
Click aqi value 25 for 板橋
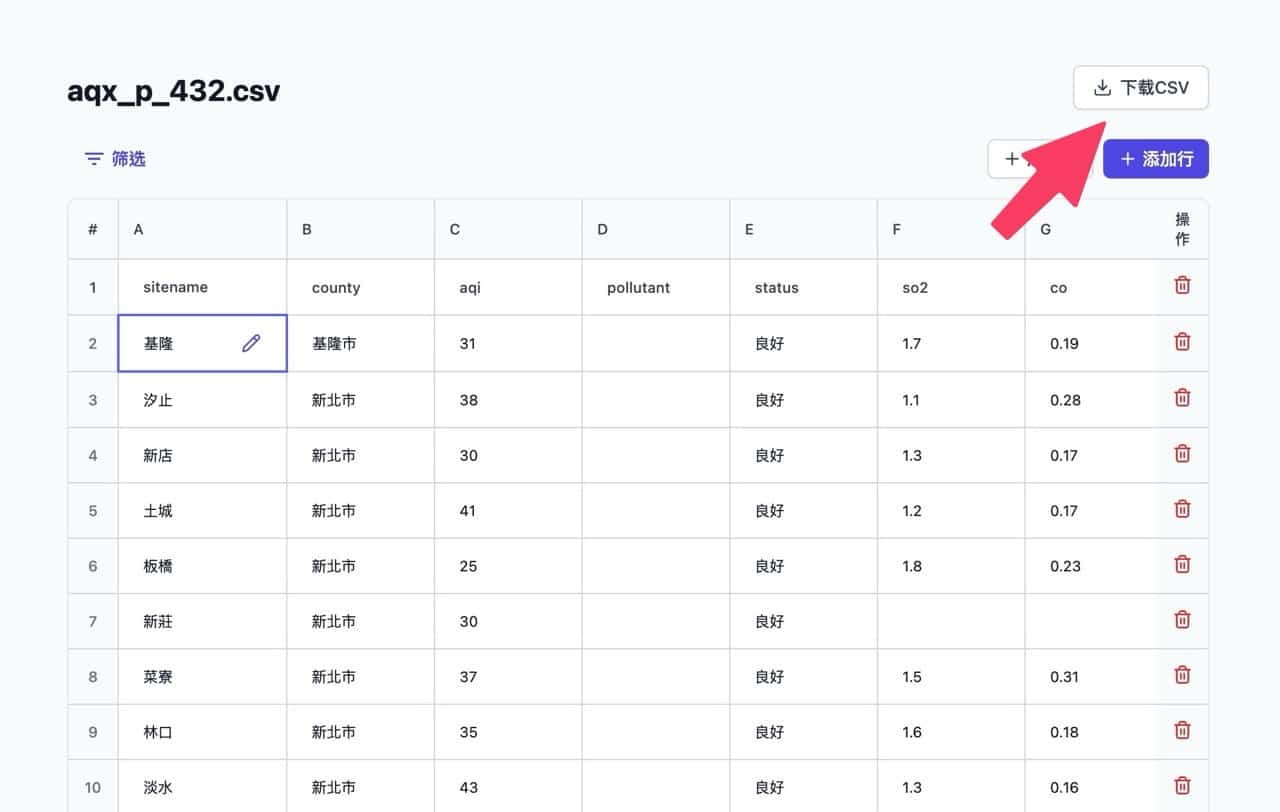point(509,566)
